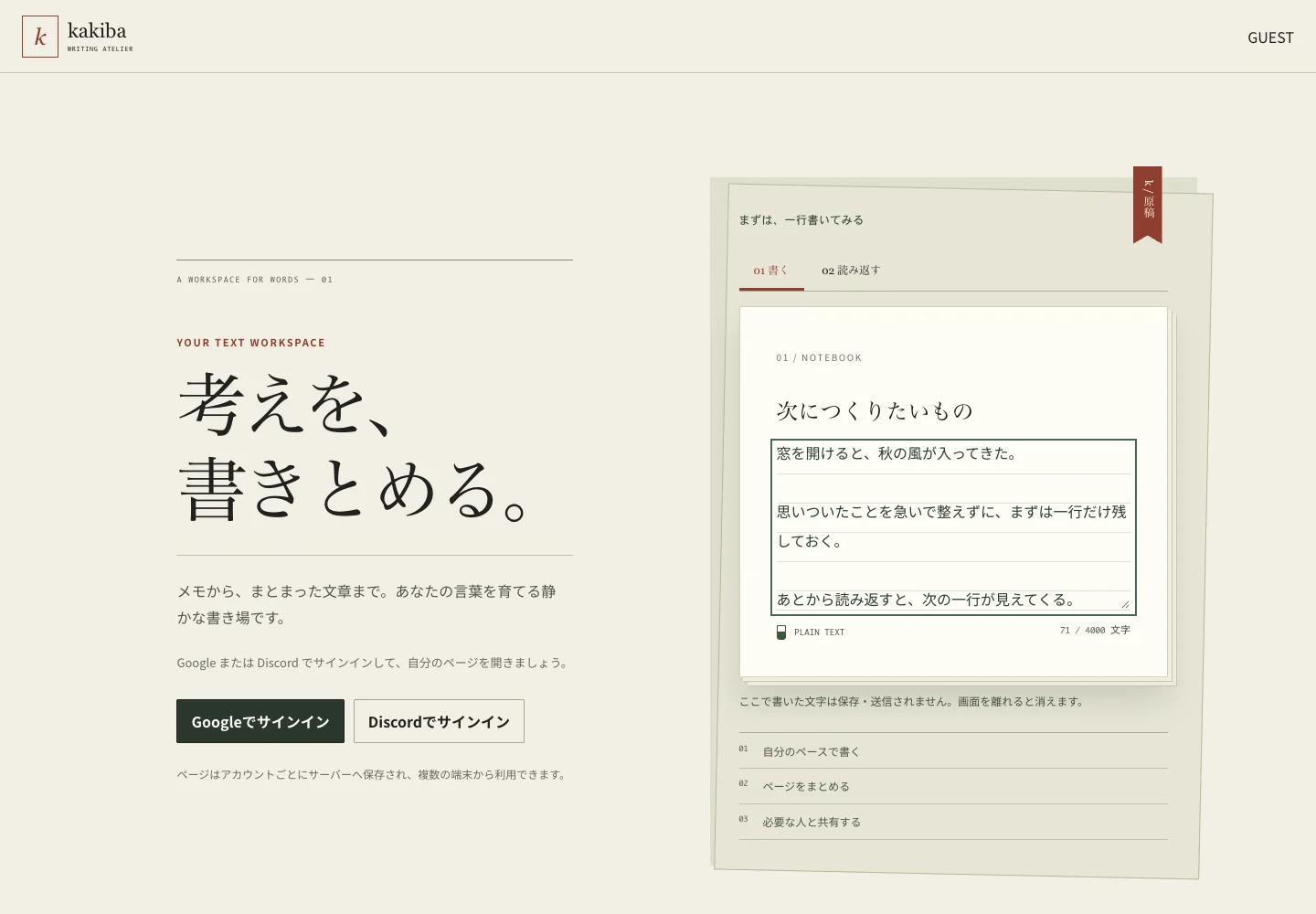1316x914 pixels.
Task: Click the Google または Discord でサインイン instruction text
Action: (374, 663)
